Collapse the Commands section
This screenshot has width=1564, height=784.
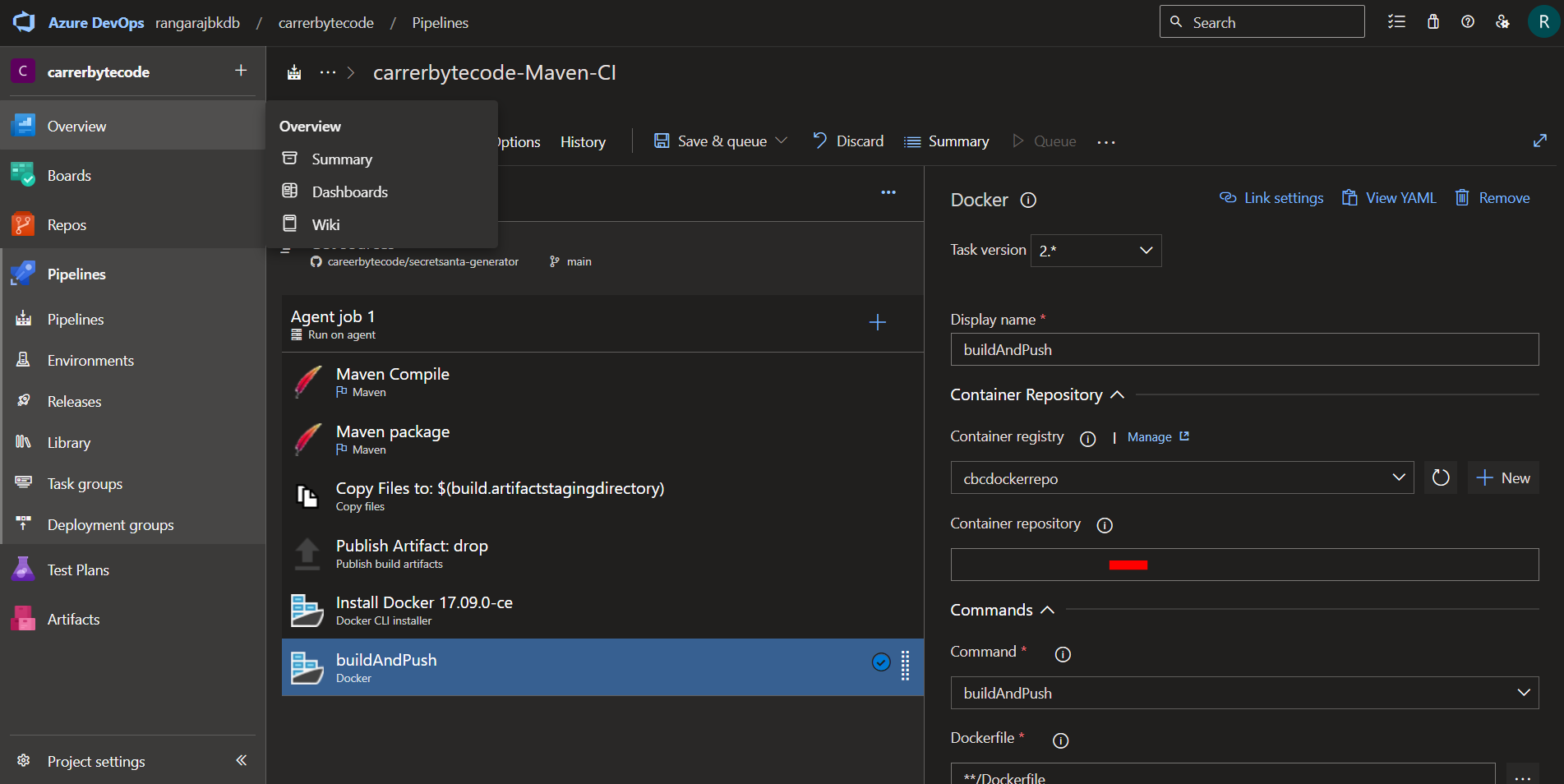point(1047,610)
